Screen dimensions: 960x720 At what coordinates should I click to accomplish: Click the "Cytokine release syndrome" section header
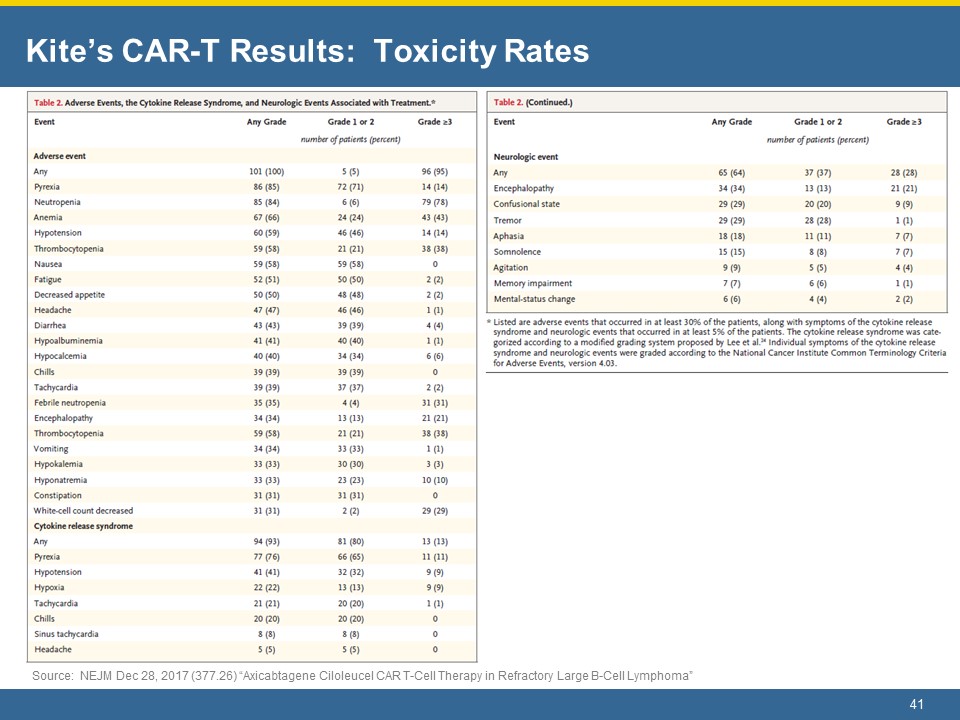84,526
